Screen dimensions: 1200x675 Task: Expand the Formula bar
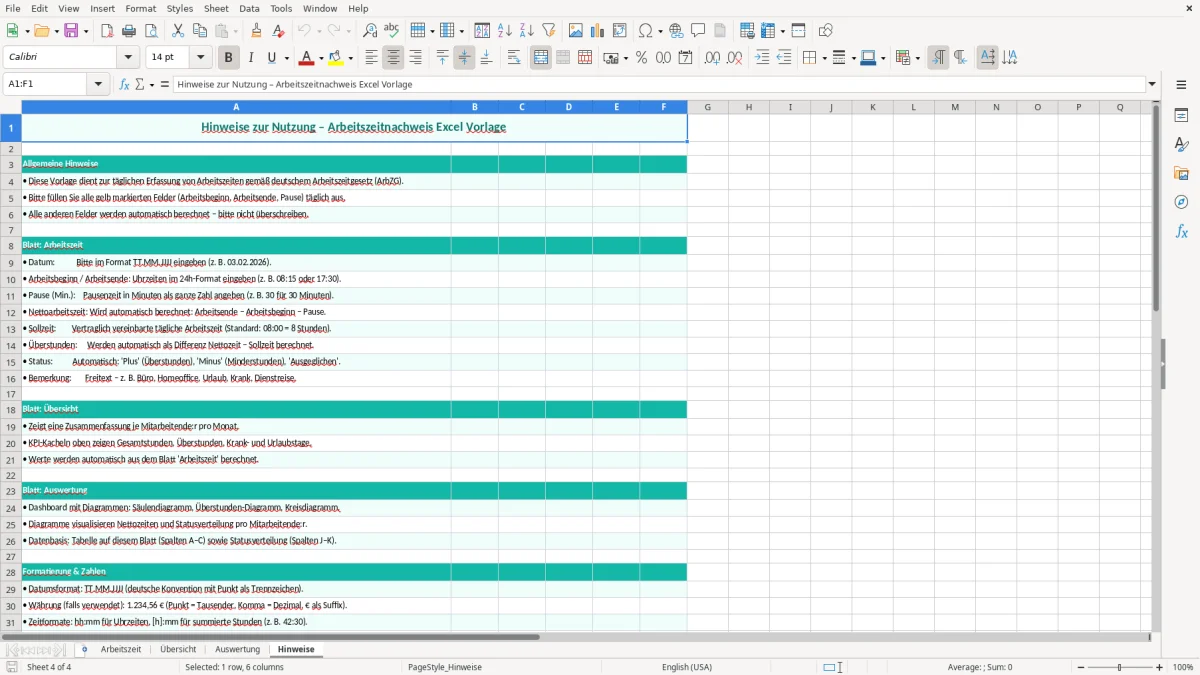click(1152, 84)
